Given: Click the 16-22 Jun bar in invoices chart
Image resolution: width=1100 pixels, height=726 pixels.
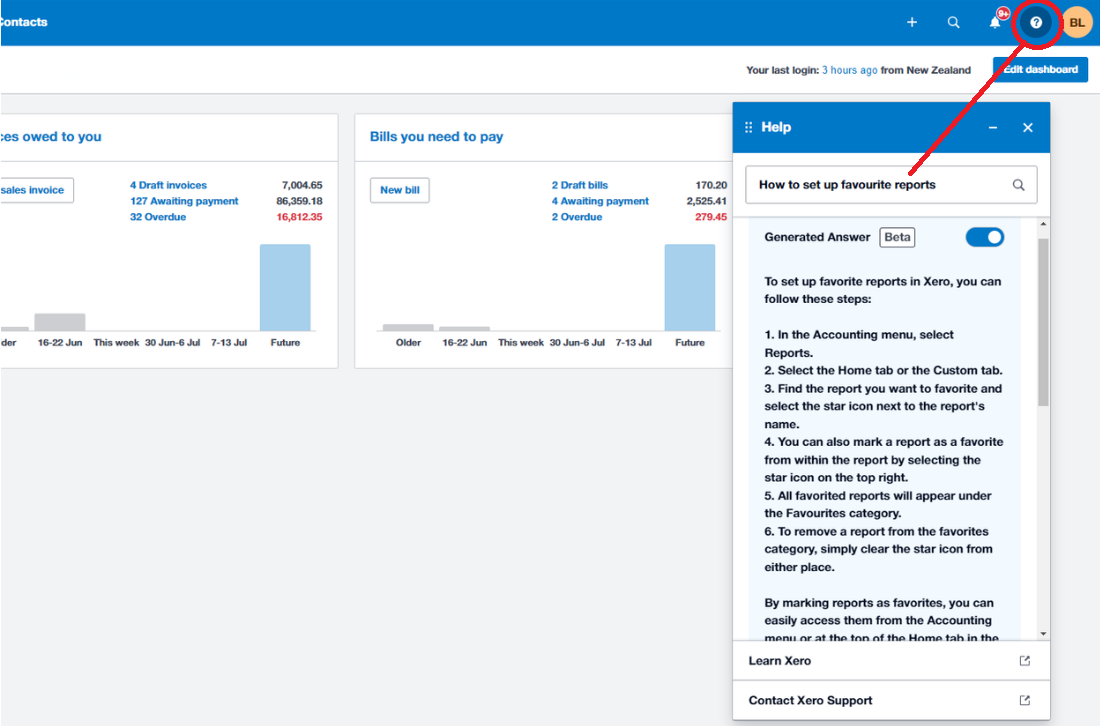Looking at the screenshot, I should point(60,322).
